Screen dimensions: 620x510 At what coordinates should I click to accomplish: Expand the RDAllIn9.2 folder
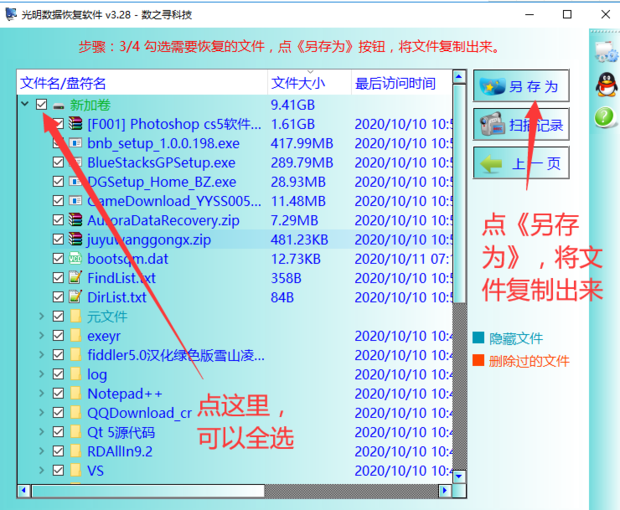(42, 451)
